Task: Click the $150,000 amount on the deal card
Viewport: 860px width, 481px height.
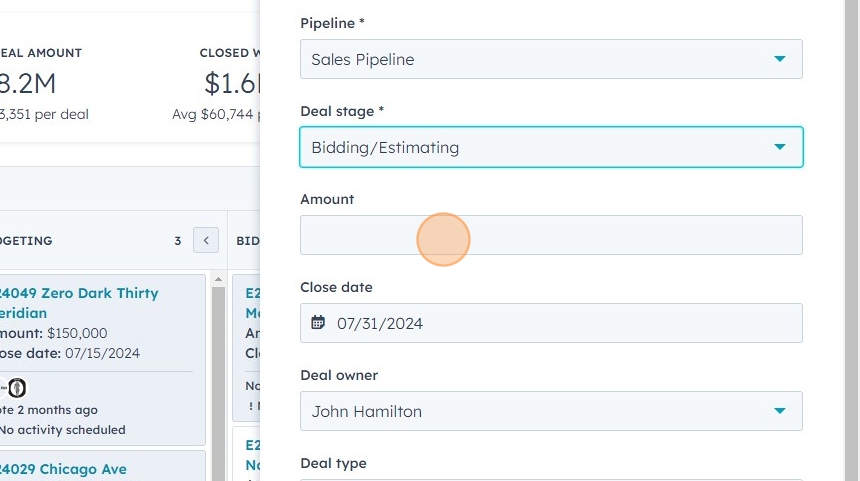Action: pyautogui.click(x=77, y=333)
